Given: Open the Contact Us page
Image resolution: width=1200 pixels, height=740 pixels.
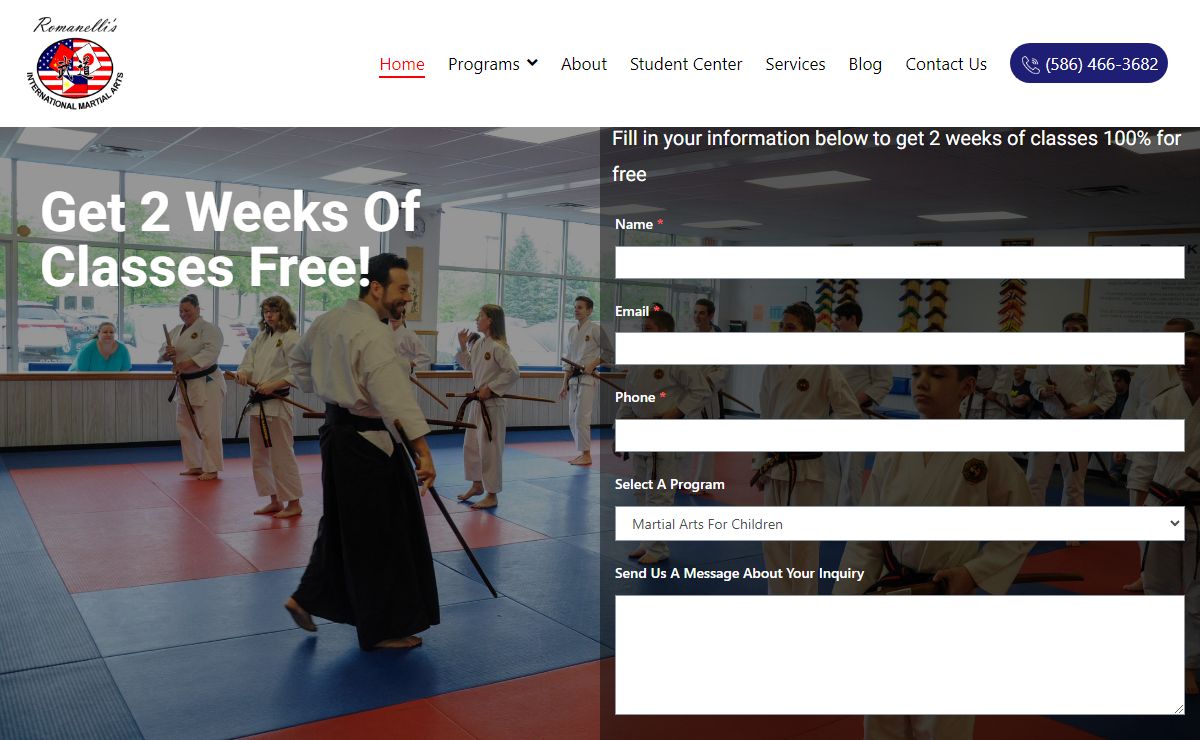Looking at the screenshot, I should click(946, 64).
